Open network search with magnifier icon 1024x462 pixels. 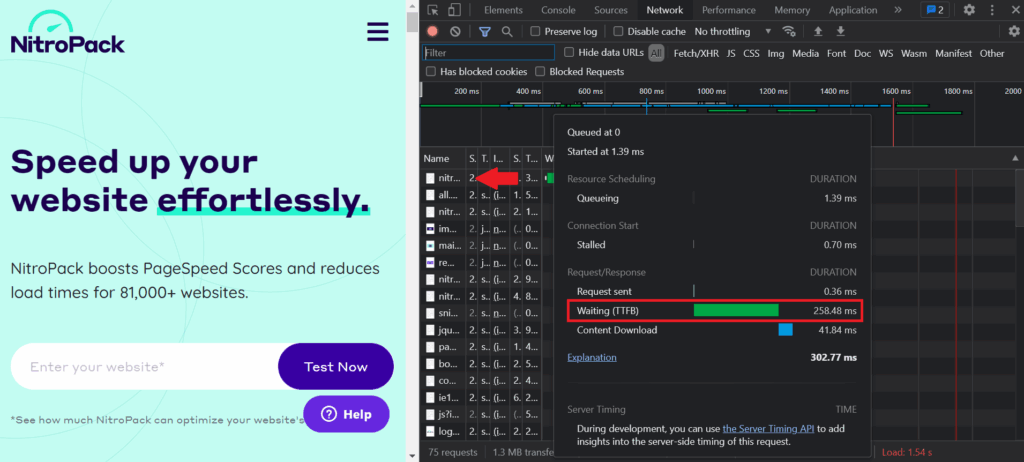pyautogui.click(x=507, y=31)
